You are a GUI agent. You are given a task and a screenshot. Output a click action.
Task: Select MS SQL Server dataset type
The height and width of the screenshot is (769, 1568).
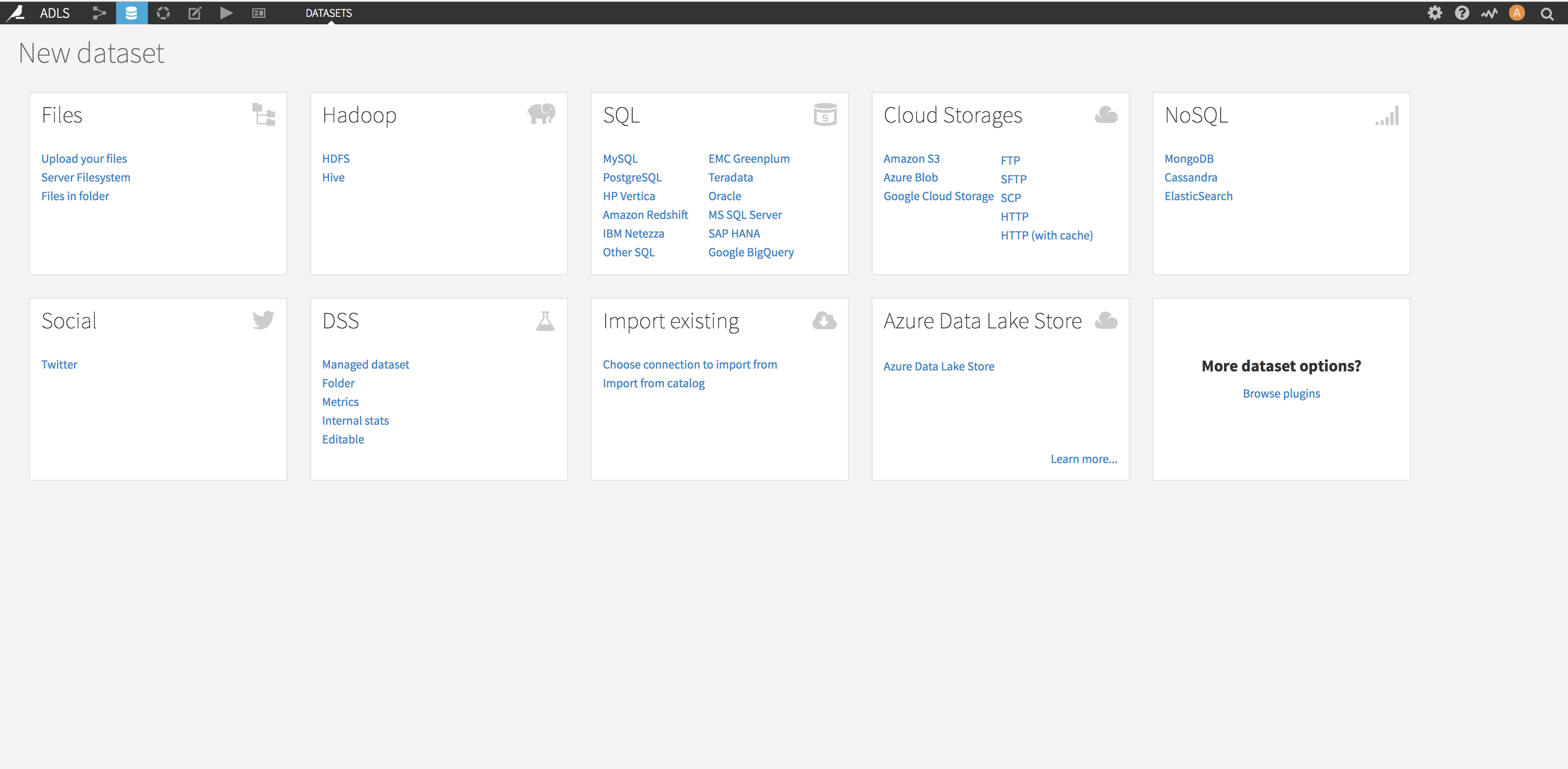point(745,215)
